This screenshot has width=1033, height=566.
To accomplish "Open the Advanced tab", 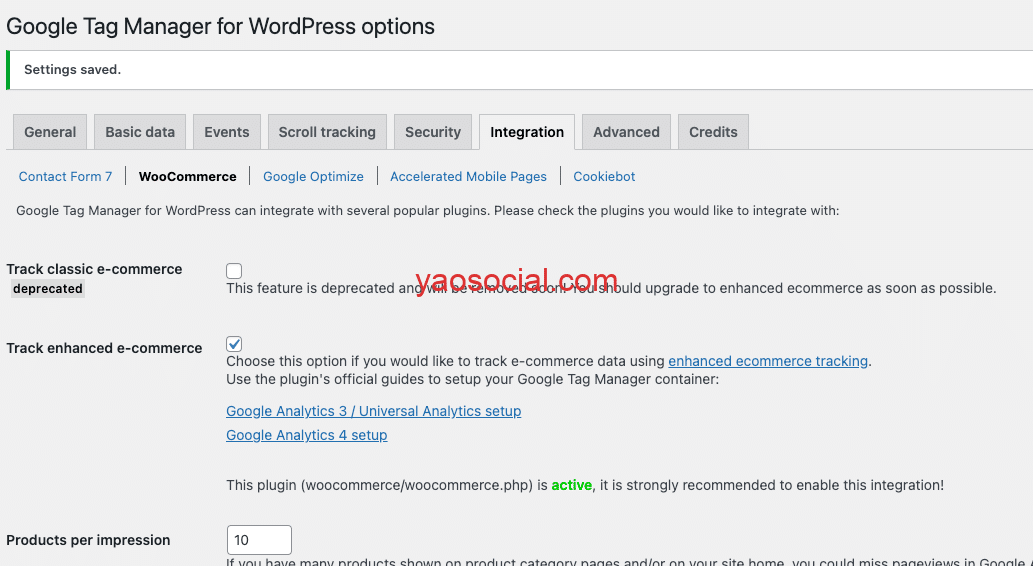I will tap(626, 132).
